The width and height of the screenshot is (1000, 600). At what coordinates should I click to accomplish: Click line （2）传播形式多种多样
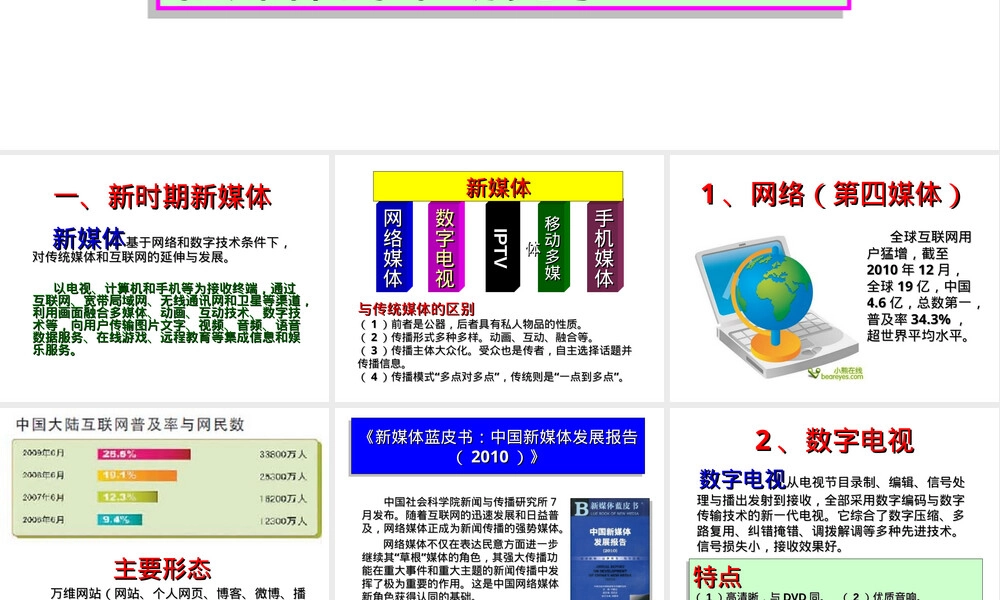476,337
